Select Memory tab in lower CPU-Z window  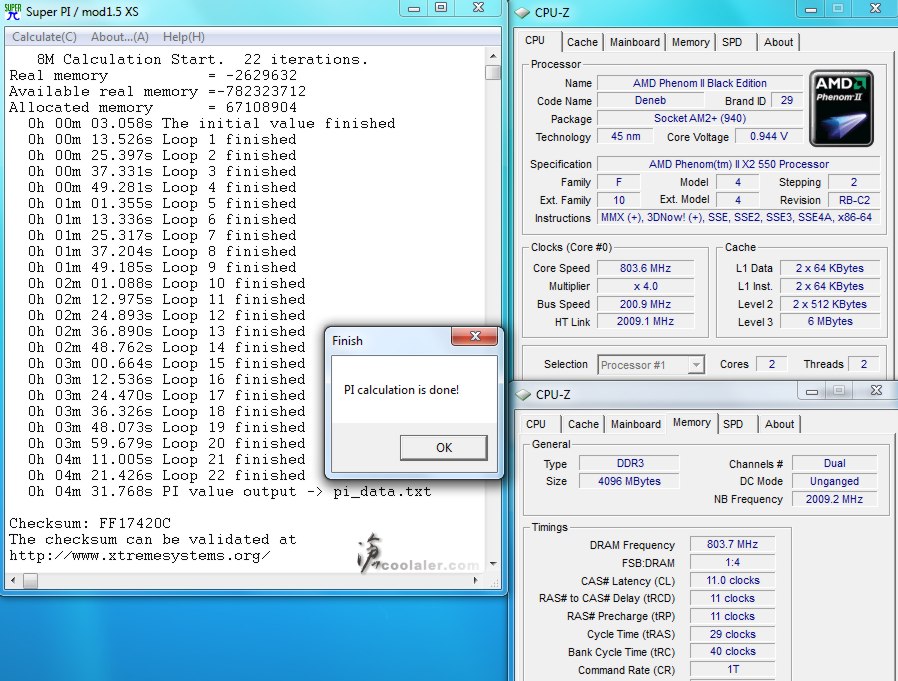point(692,422)
